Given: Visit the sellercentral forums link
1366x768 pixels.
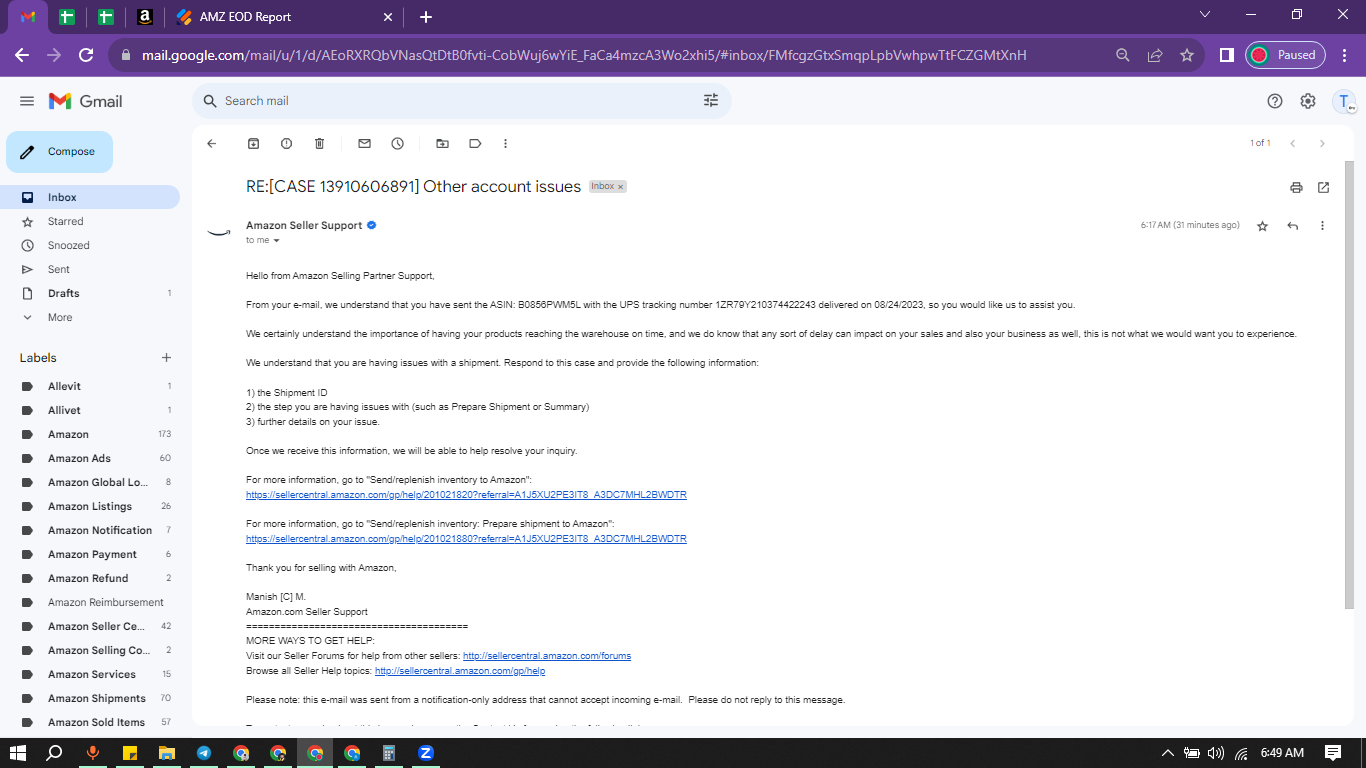Looking at the screenshot, I should 547,656.
